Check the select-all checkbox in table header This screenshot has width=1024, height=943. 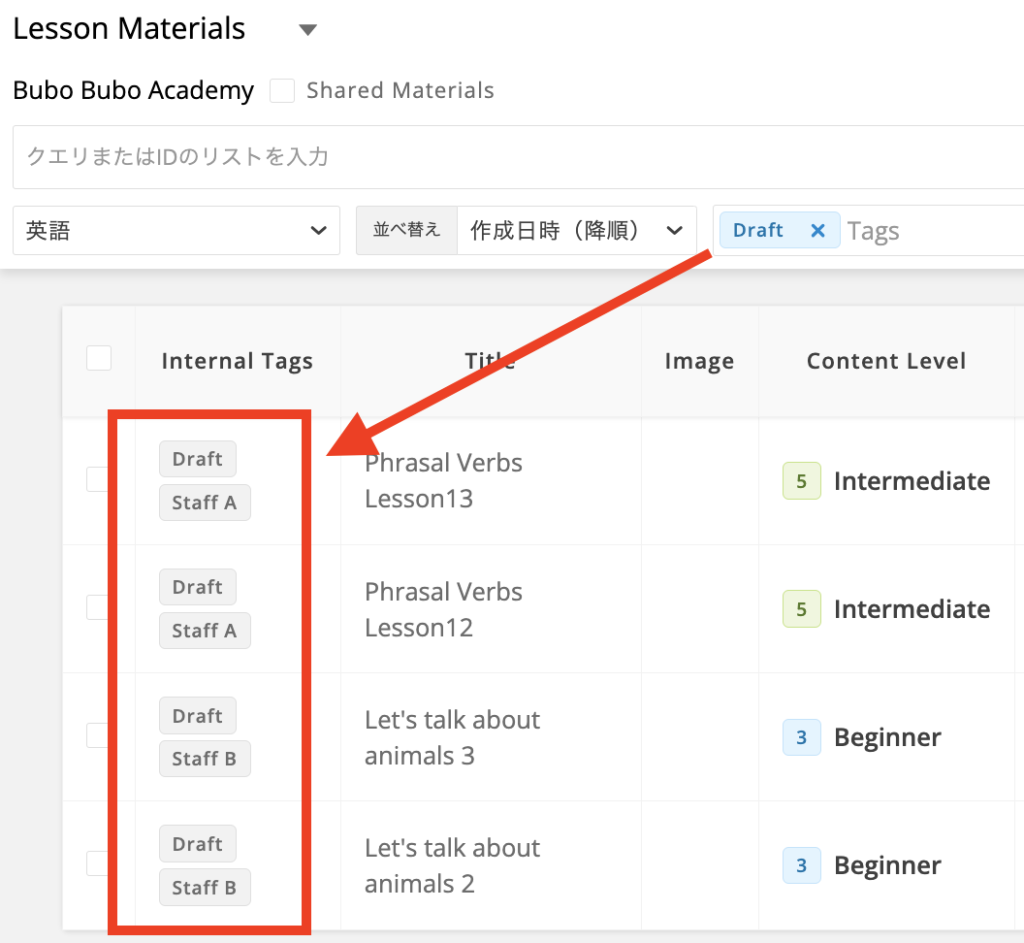99,359
